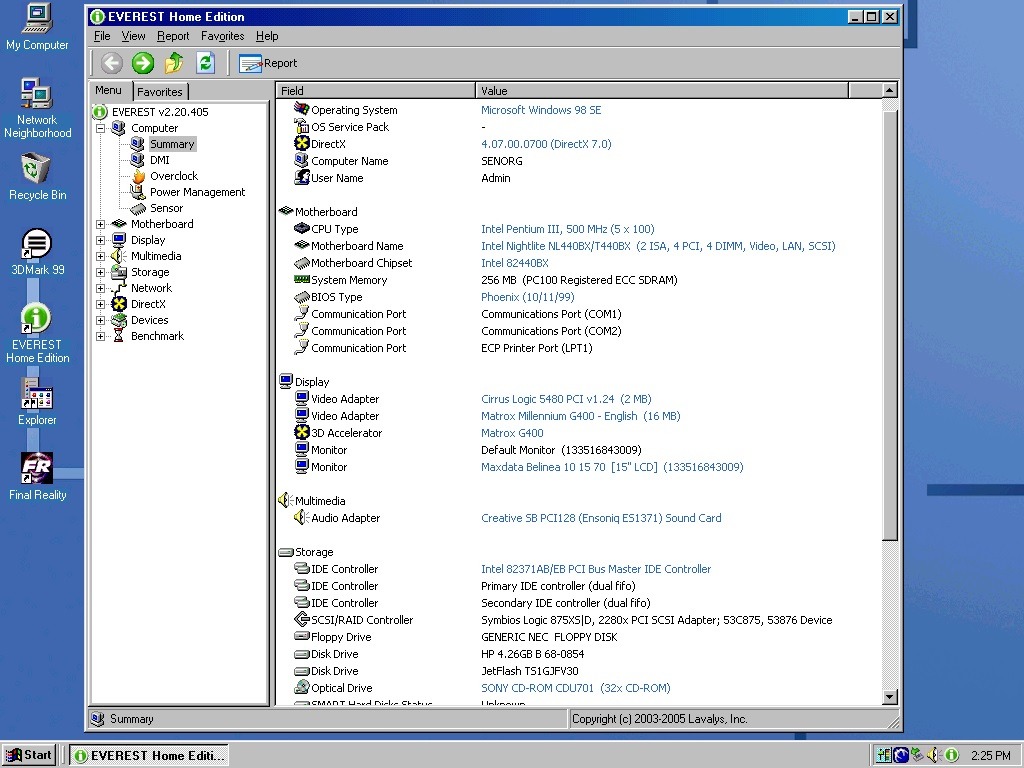Open the Explorer desktop shortcut
Image resolution: width=1024 pixels, height=768 pixels.
click(x=37, y=402)
